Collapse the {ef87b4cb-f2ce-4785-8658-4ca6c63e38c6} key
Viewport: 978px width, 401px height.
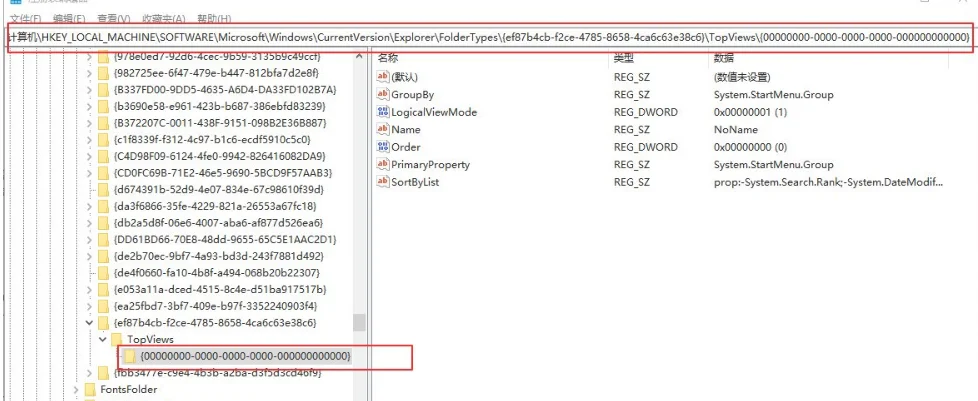coord(90,323)
